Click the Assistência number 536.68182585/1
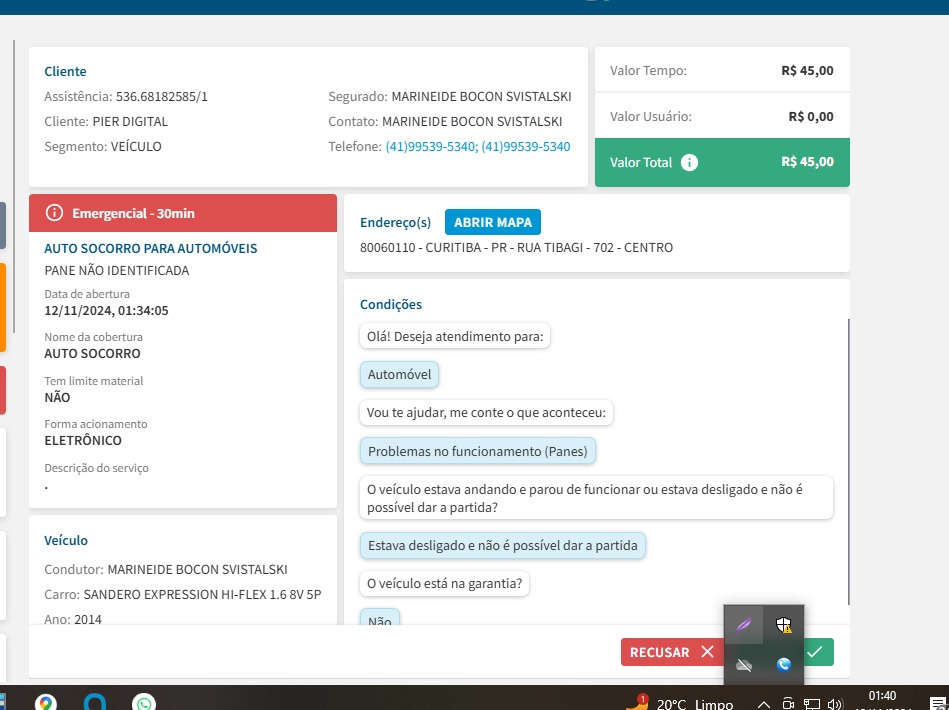 click(162, 96)
